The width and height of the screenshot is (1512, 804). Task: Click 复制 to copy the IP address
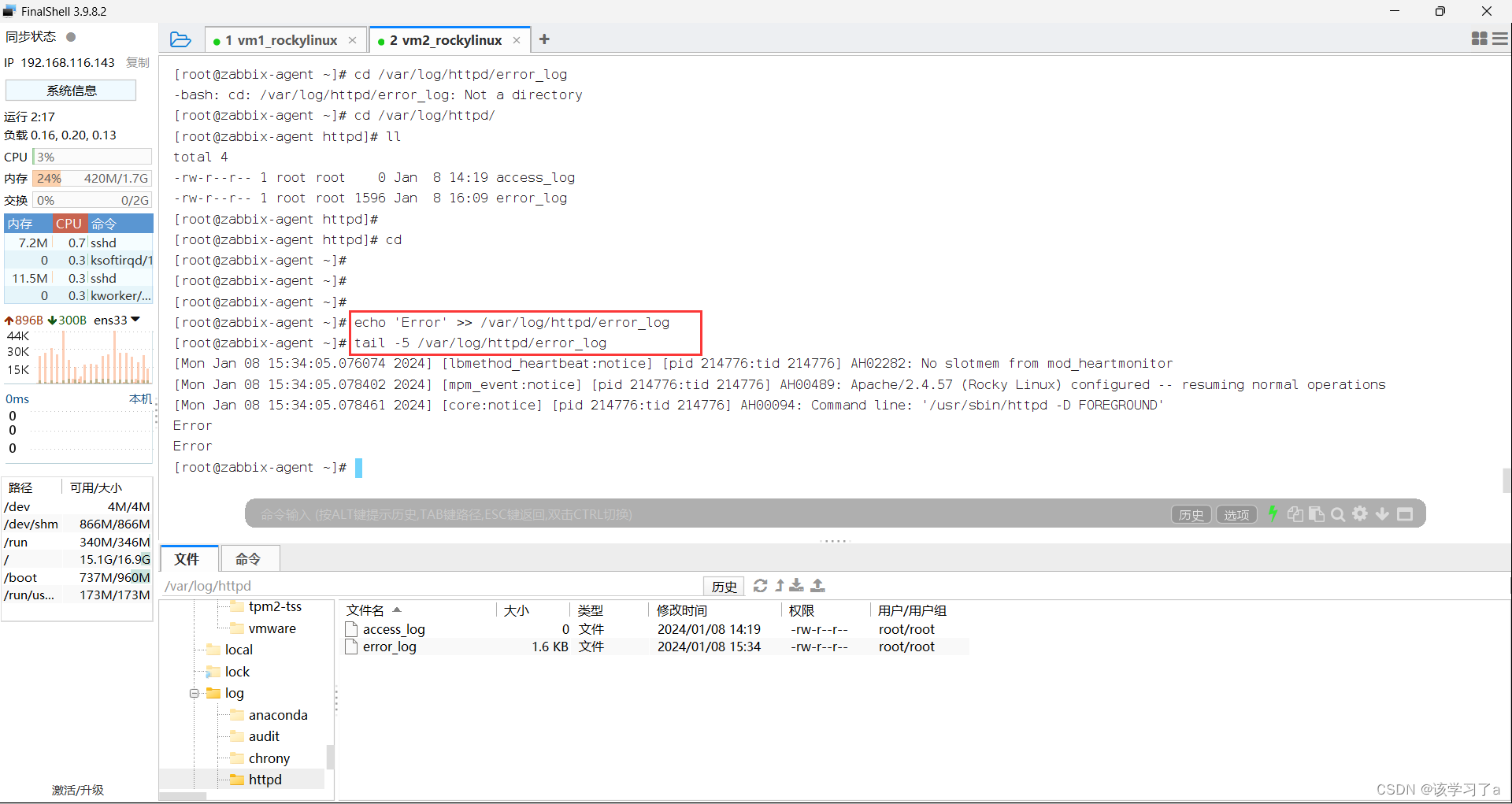pos(138,62)
